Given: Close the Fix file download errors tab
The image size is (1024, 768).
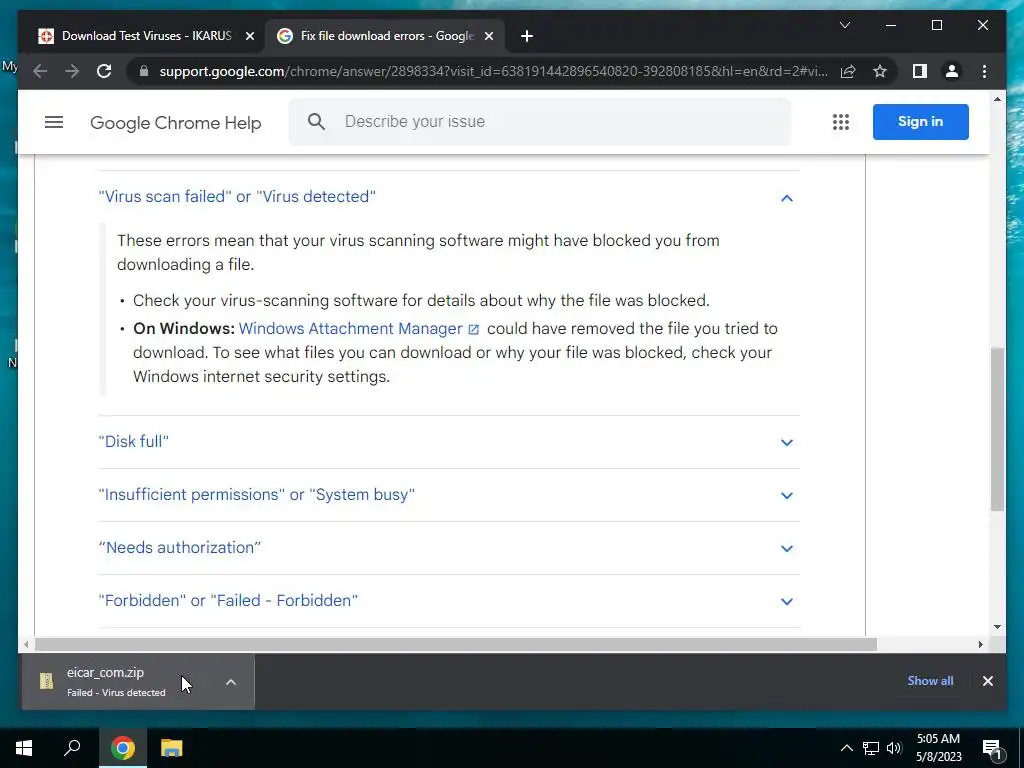Looking at the screenshot, I should click(x=488, y=36).
